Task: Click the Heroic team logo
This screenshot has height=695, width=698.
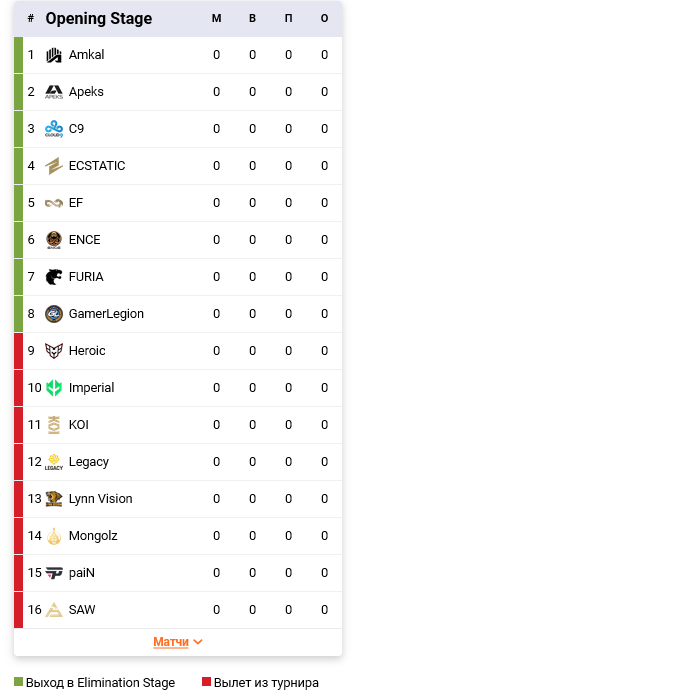Action: click(54, 351)
